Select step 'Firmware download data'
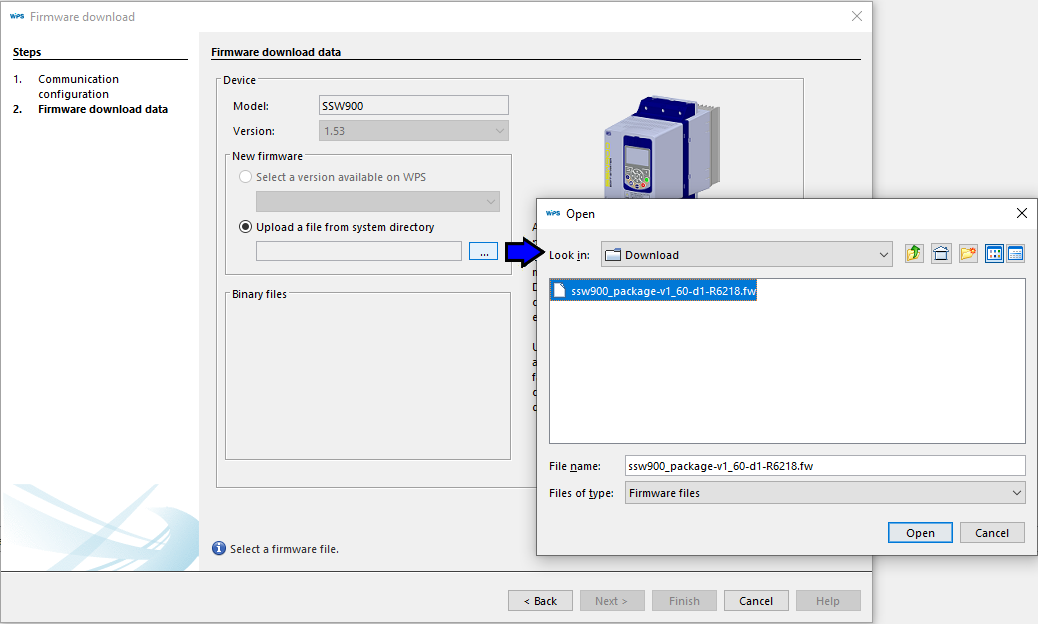This screenshot has width=1038, height=624. point(102,109)
